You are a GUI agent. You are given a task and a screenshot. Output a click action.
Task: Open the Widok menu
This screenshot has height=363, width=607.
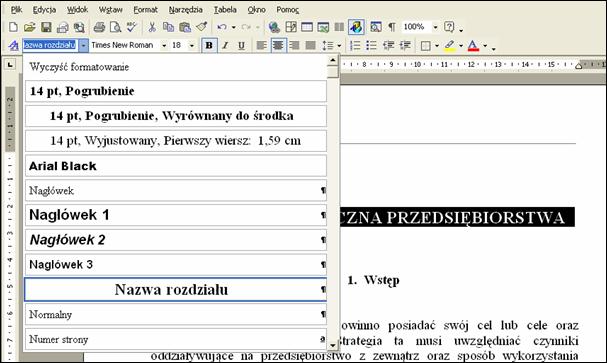(77, 10)
